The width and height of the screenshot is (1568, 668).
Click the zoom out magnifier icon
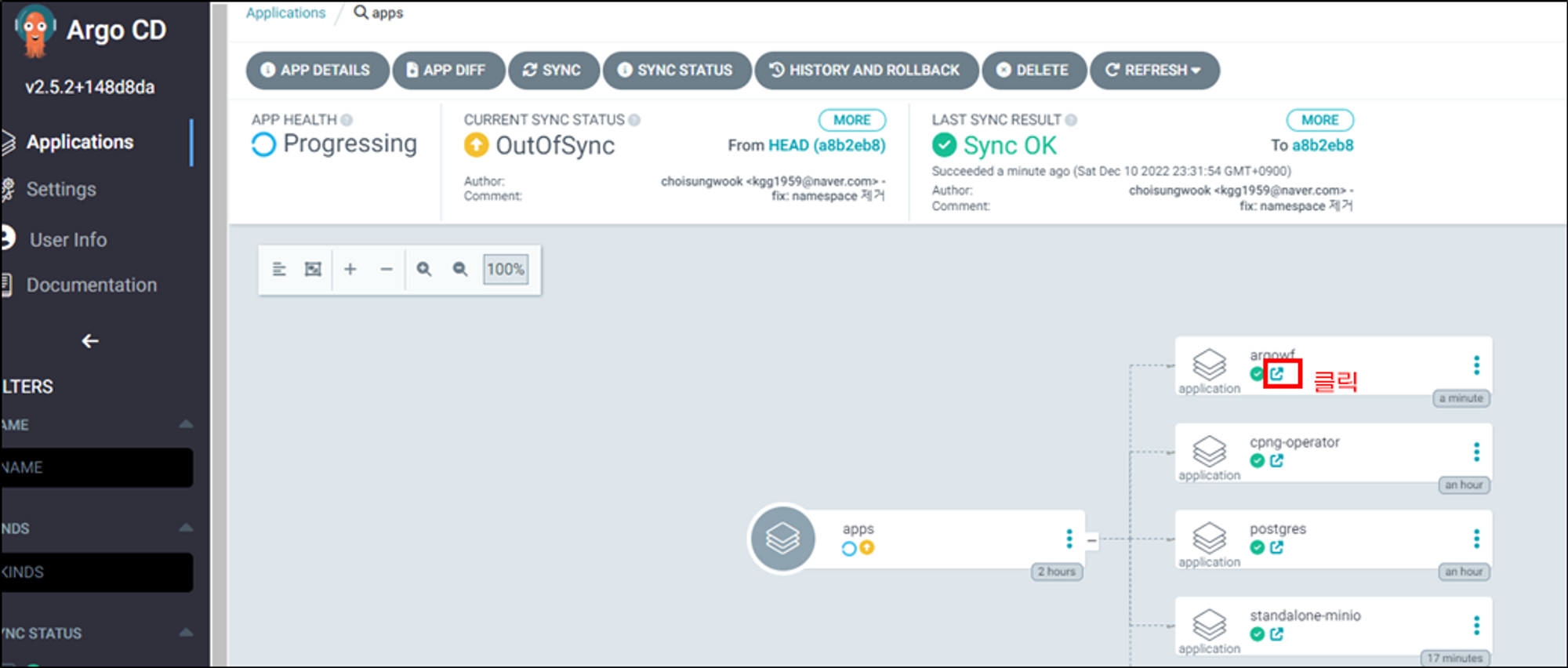[x=460, y=269]
